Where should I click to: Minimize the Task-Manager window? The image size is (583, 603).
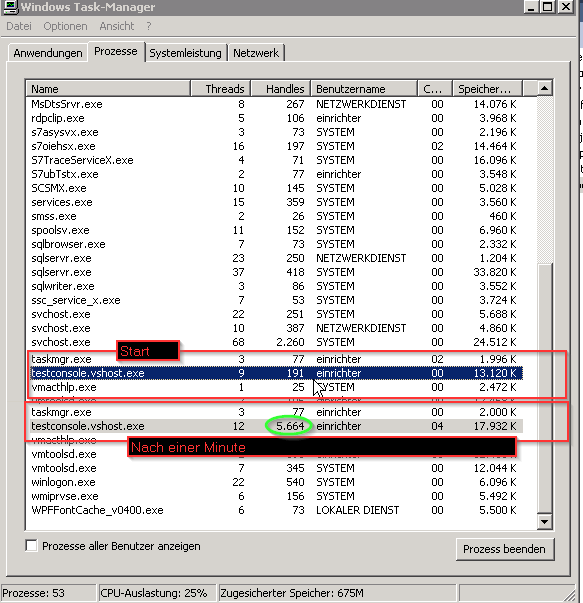coord(531,7)
